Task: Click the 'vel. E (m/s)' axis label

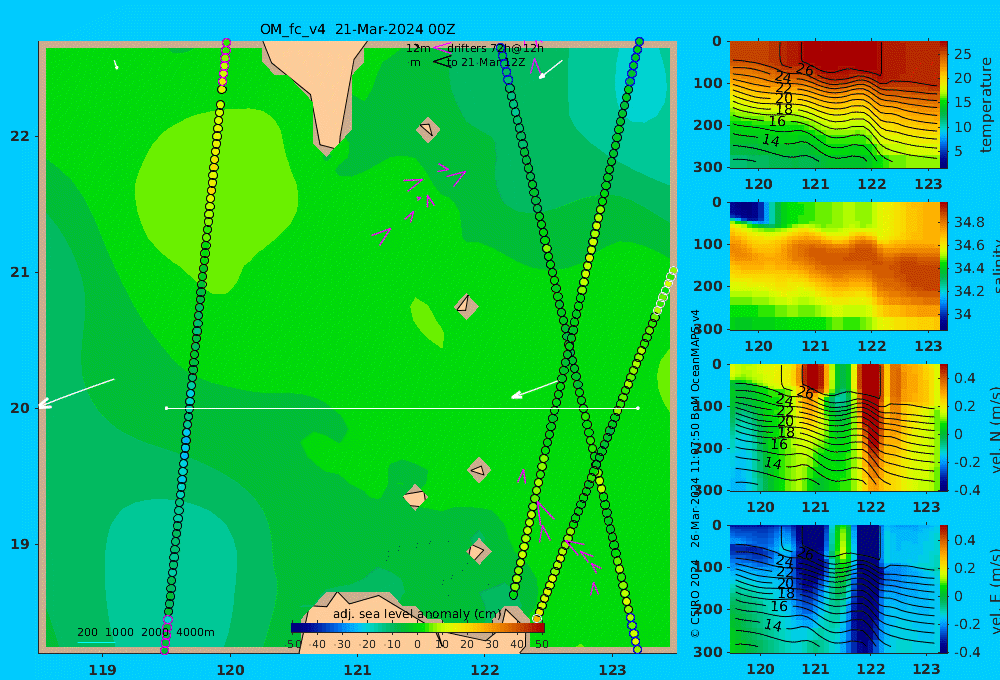Action: 994,591
